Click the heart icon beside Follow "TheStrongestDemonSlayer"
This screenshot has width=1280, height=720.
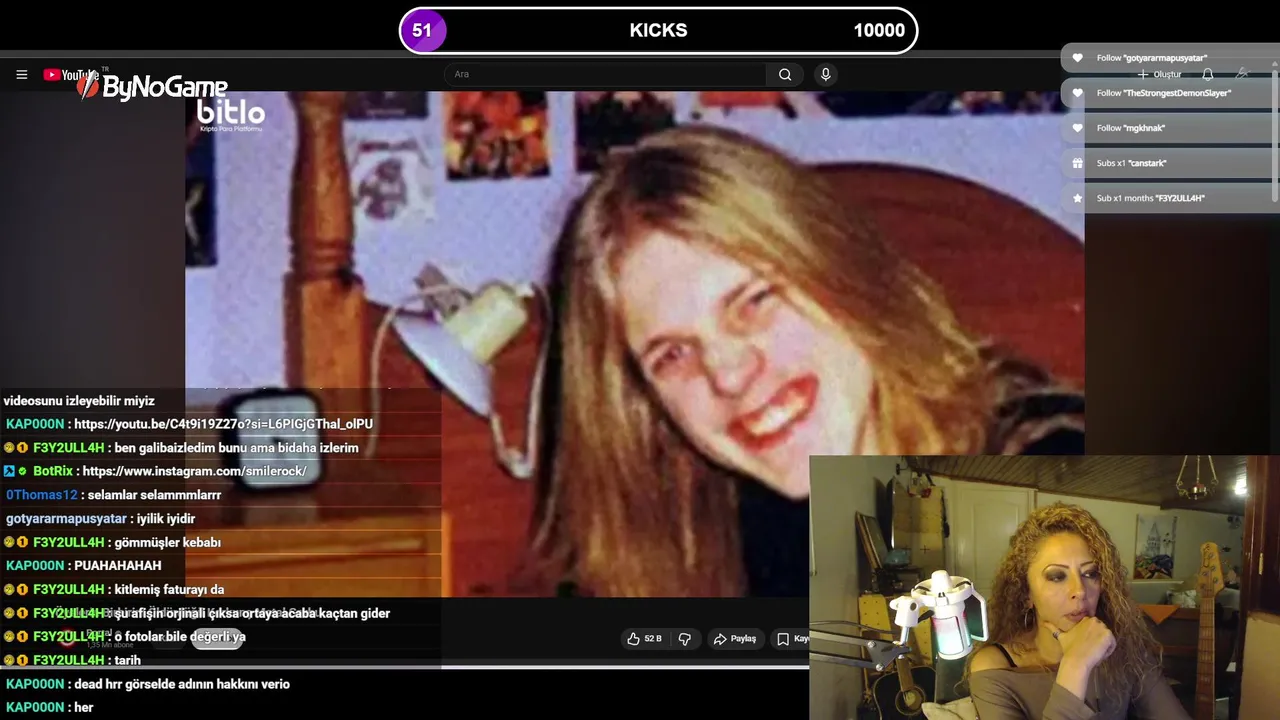coord(1077,93)
